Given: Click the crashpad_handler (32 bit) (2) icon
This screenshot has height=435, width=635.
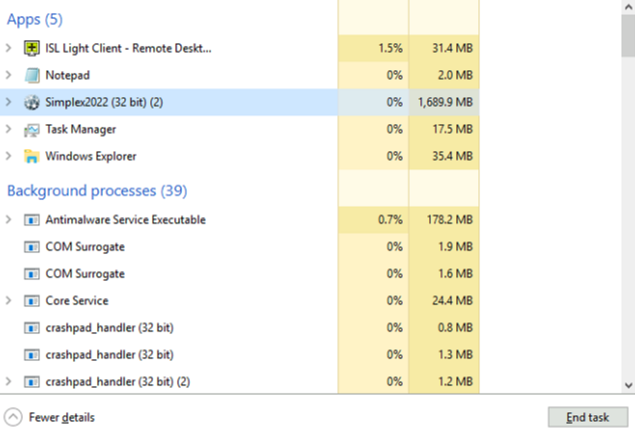Looking at the screenshot, I should pyautogui.click(x=32, y=382).
